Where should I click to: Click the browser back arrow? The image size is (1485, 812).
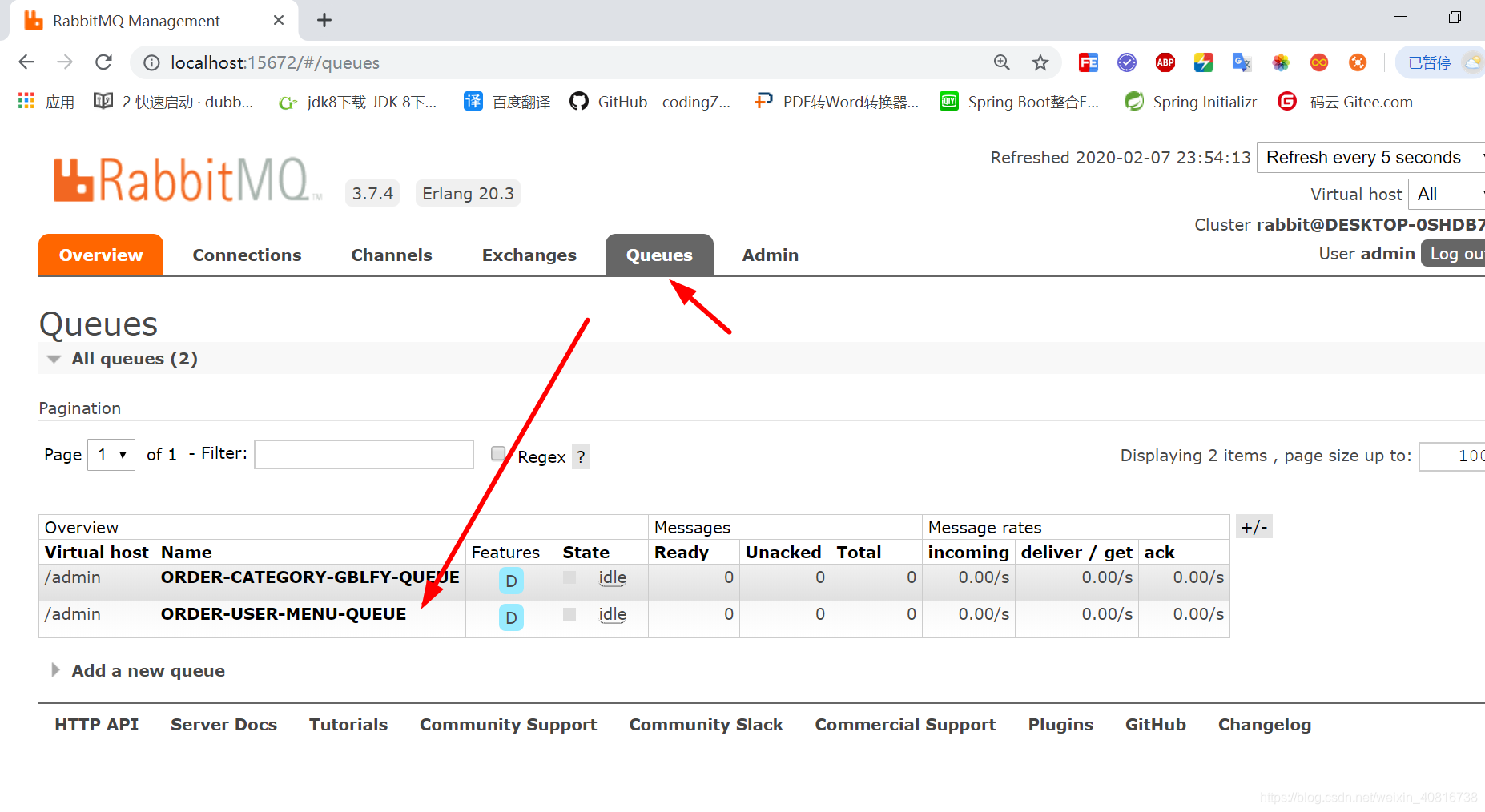(26, 62)
